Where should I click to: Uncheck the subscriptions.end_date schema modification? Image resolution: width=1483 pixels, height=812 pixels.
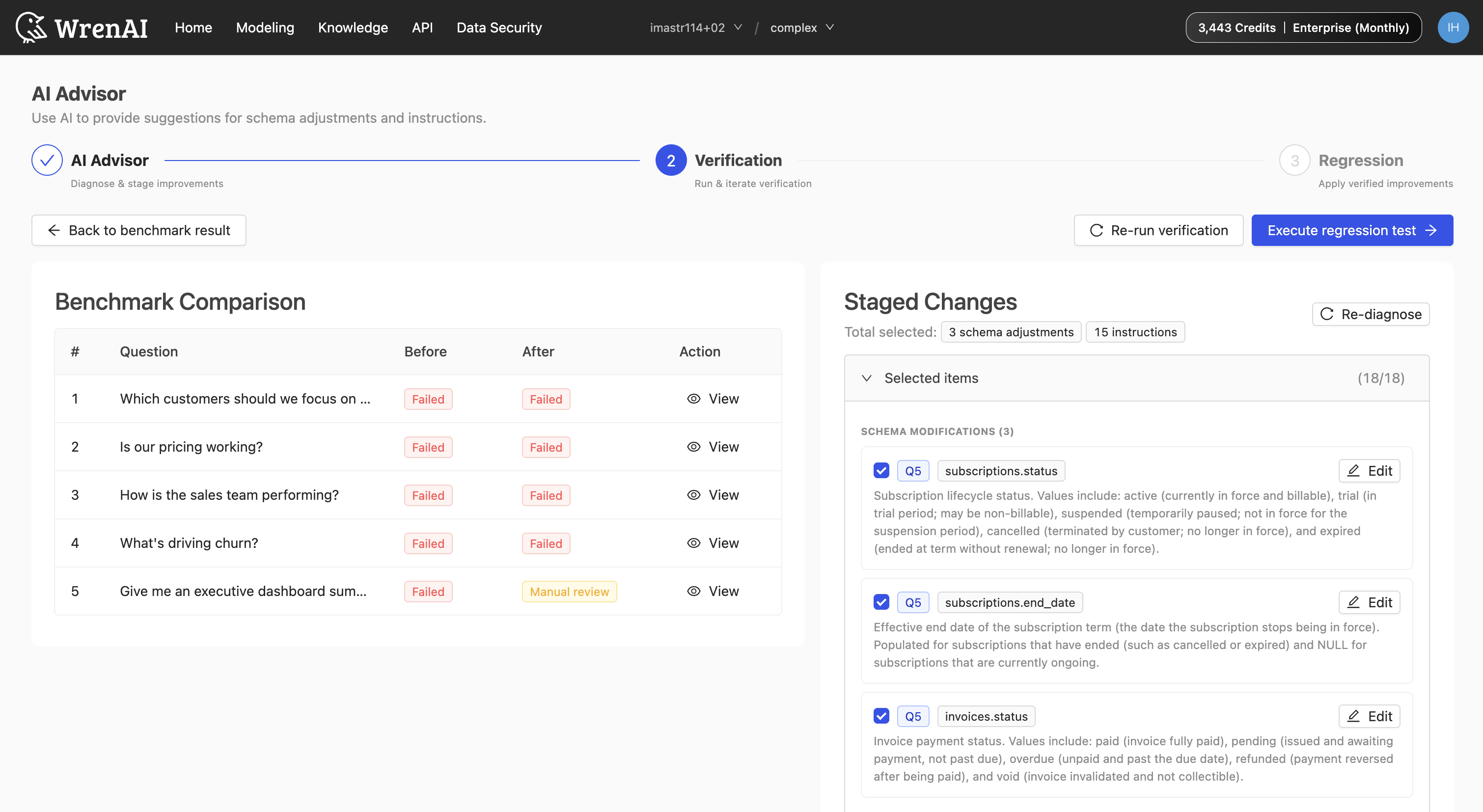(x=881, y=602)
